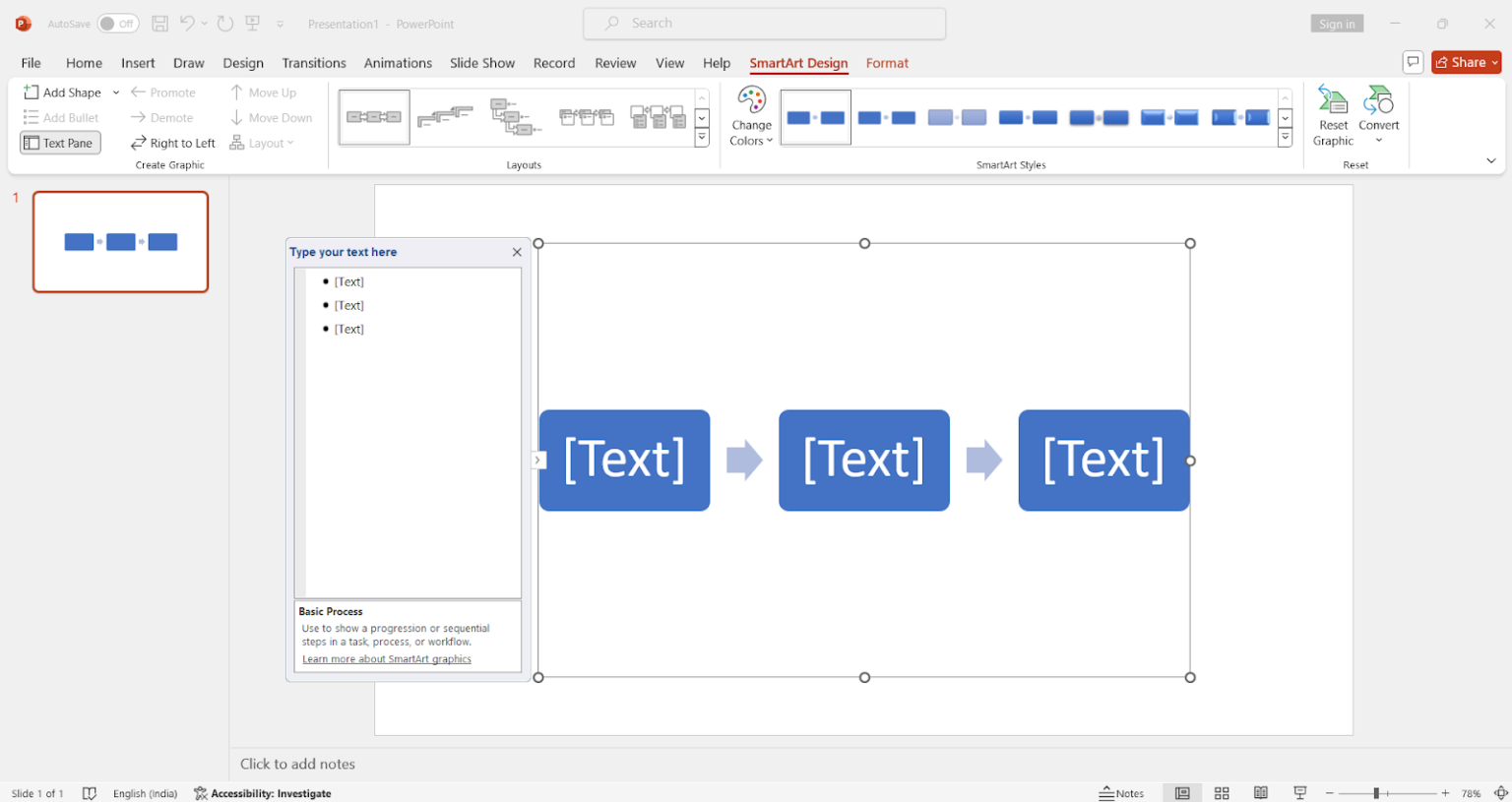Toggle AutoSave off or on
The width and height of the screenshot is (1512, 802).
click(117, 23)
